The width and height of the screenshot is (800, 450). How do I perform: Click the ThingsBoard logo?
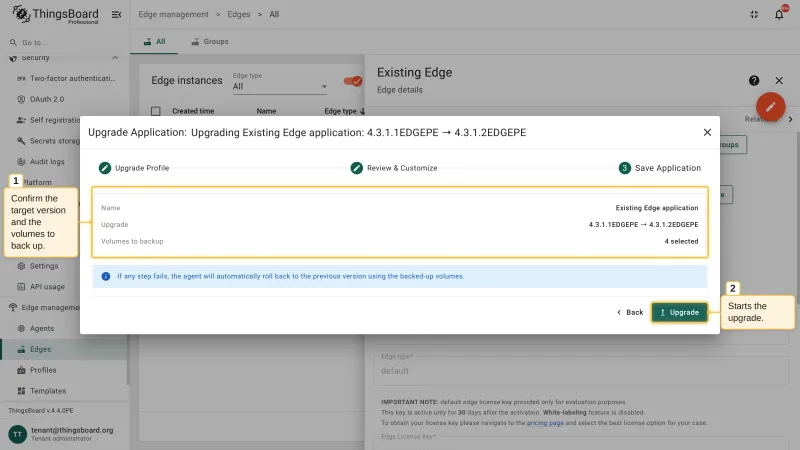click(55, 14)
